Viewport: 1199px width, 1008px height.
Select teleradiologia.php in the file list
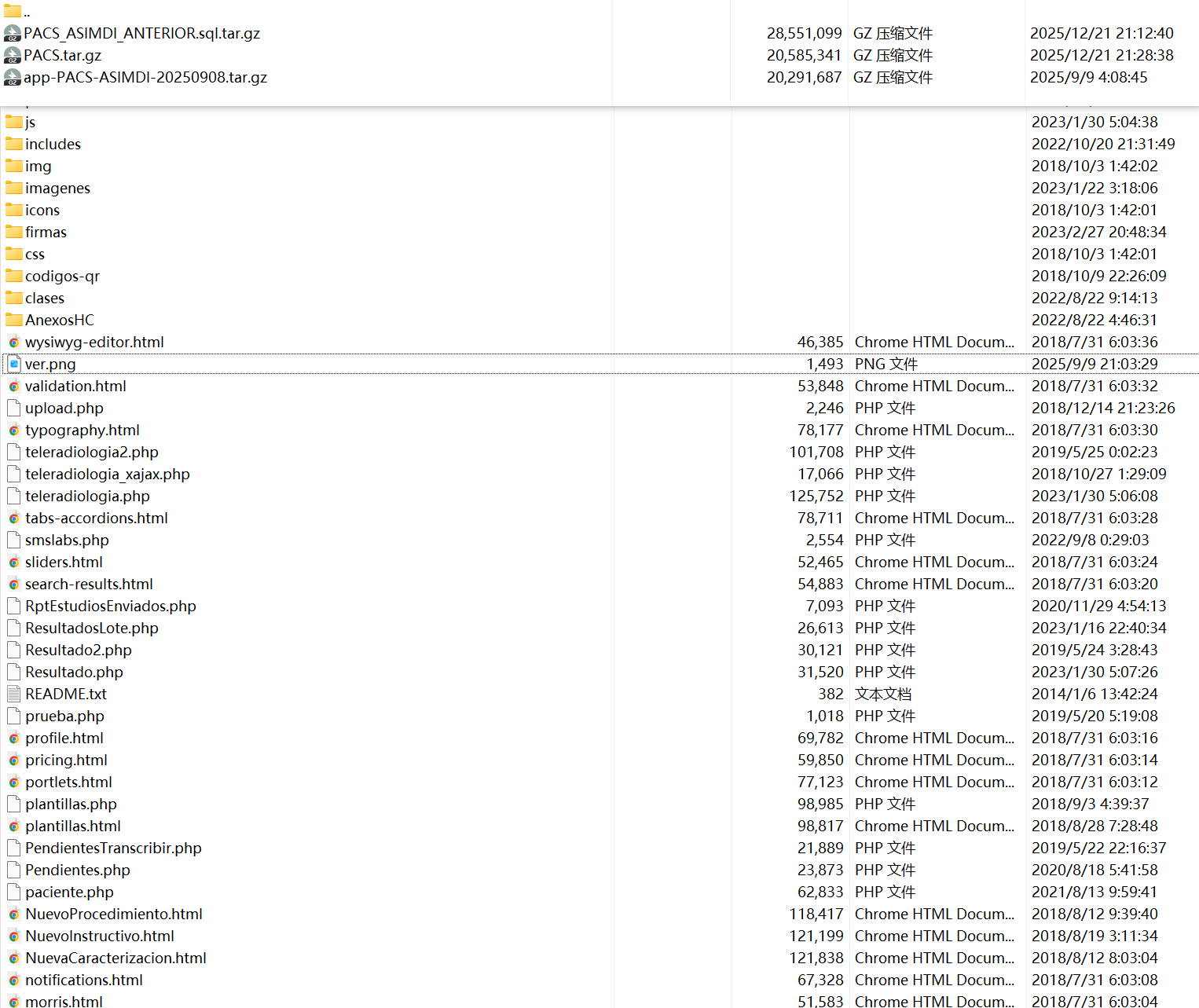point(87,496)
